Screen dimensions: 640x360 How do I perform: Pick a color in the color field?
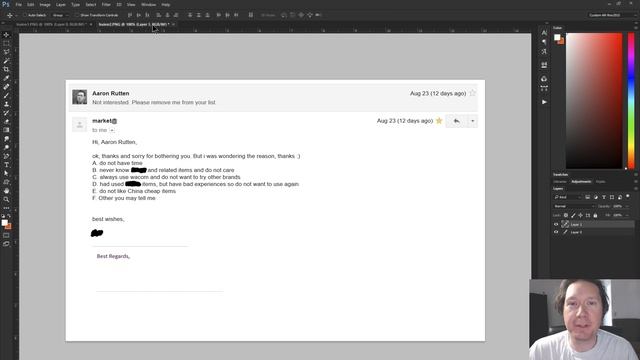594,100
